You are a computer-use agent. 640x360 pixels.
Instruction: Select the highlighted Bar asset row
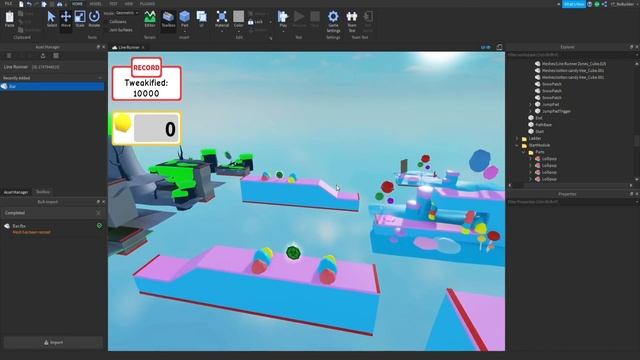click(x=52, y=87)
